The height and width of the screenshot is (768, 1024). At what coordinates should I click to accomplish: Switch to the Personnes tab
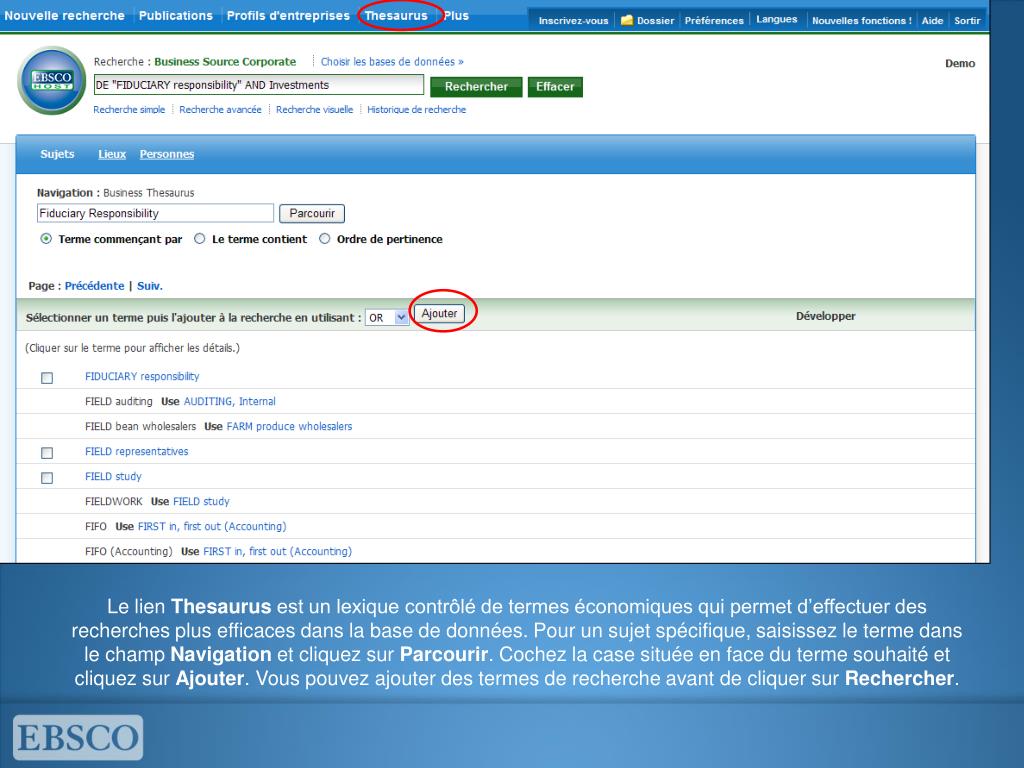point(167,154)
